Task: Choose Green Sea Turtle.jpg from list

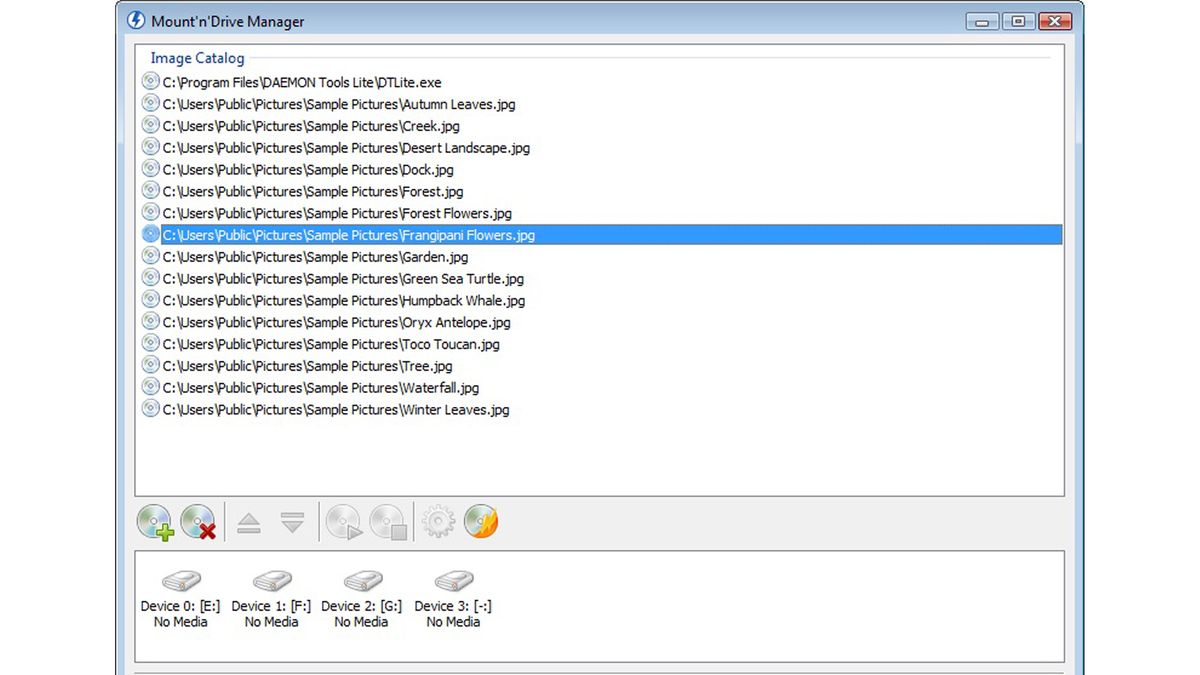Action: (343, 279)
